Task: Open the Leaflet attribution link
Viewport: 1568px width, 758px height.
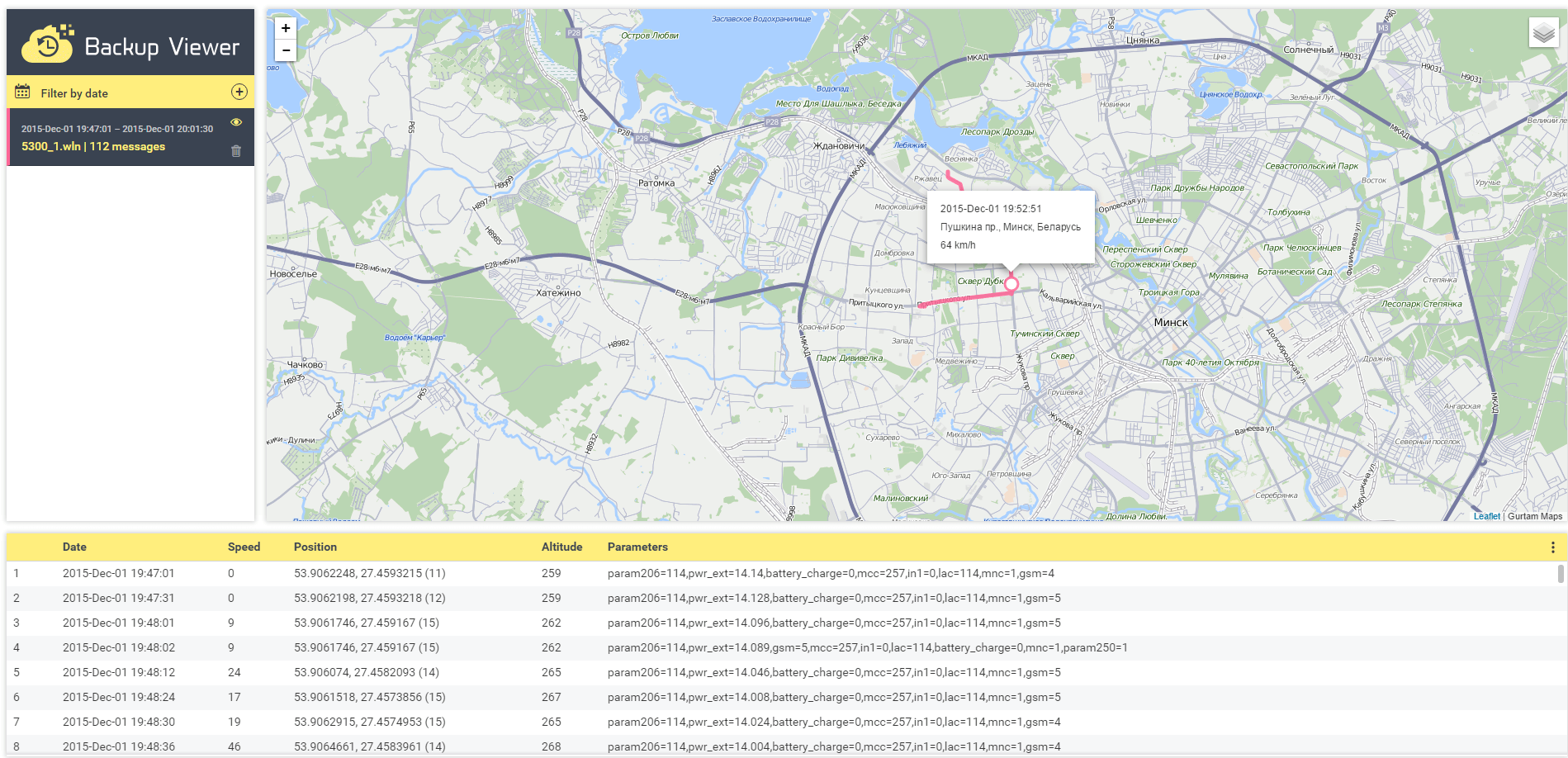Action: pyautogui.click(x=1486, y=516)
